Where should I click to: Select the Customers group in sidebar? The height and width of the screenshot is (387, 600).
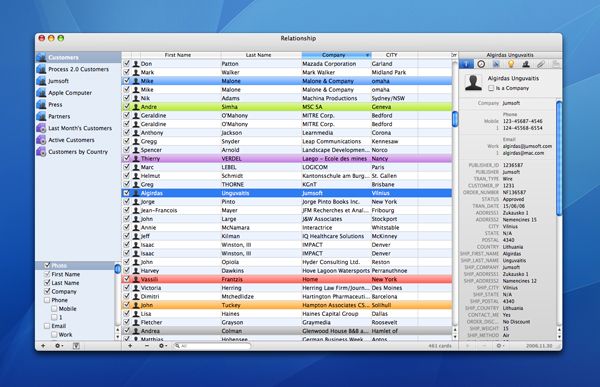[78, 57]
